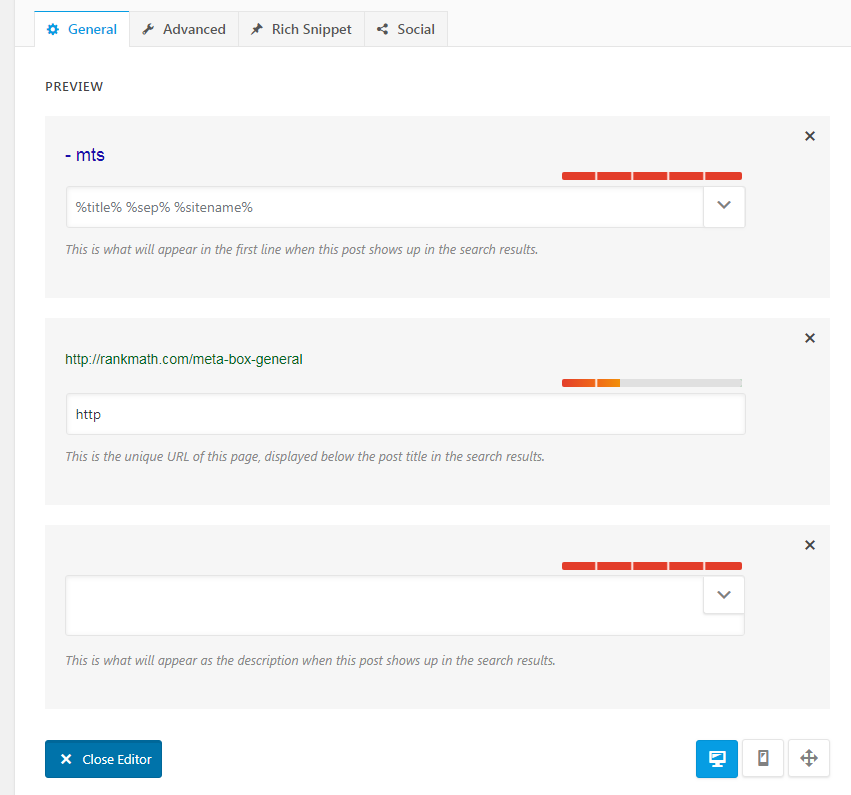Click the rankmath.com preview URL
Image resolution: width=851 pixels, height=795 pixels.
point(183,359)
